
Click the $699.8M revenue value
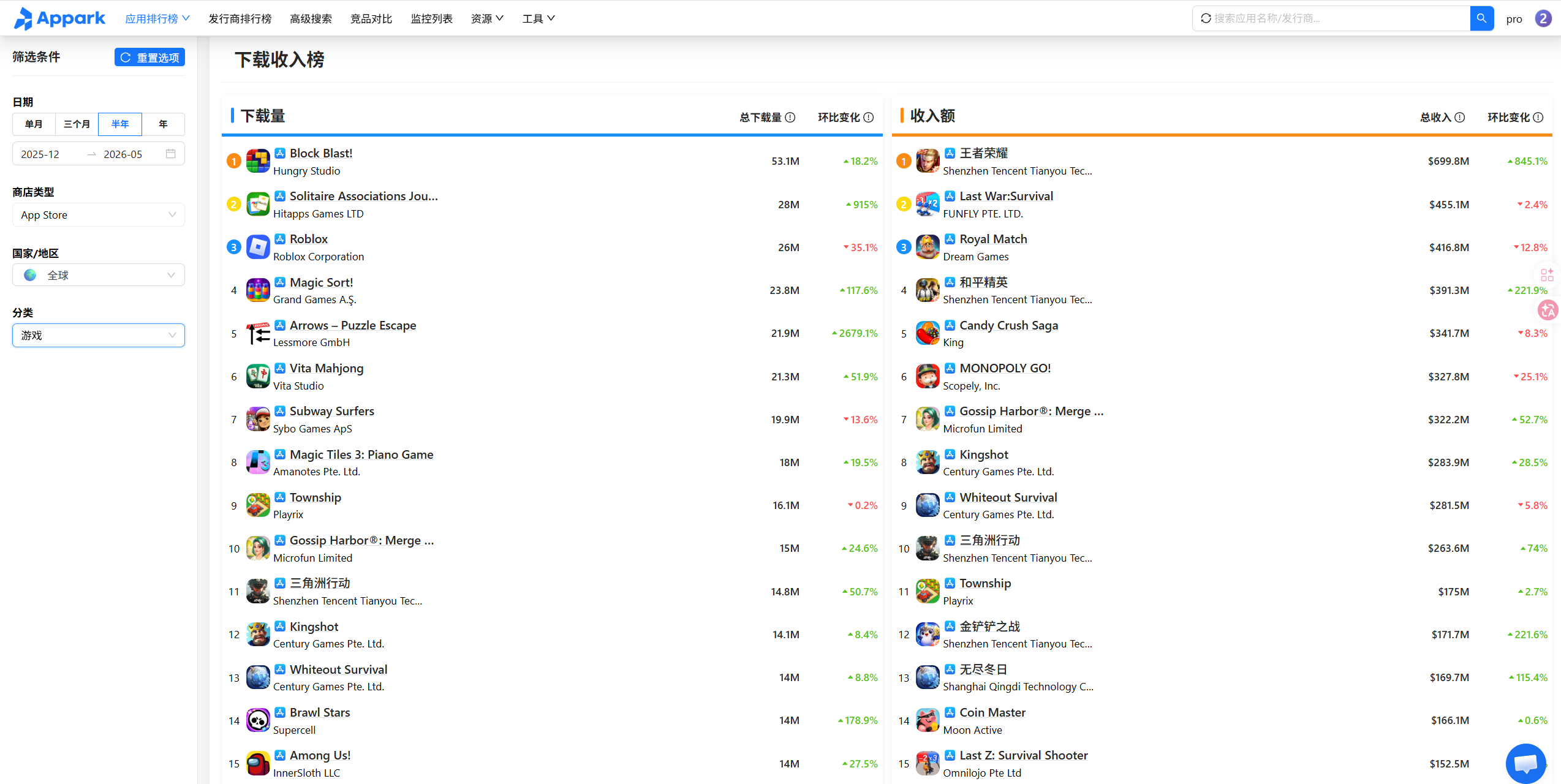[1448, 161]
